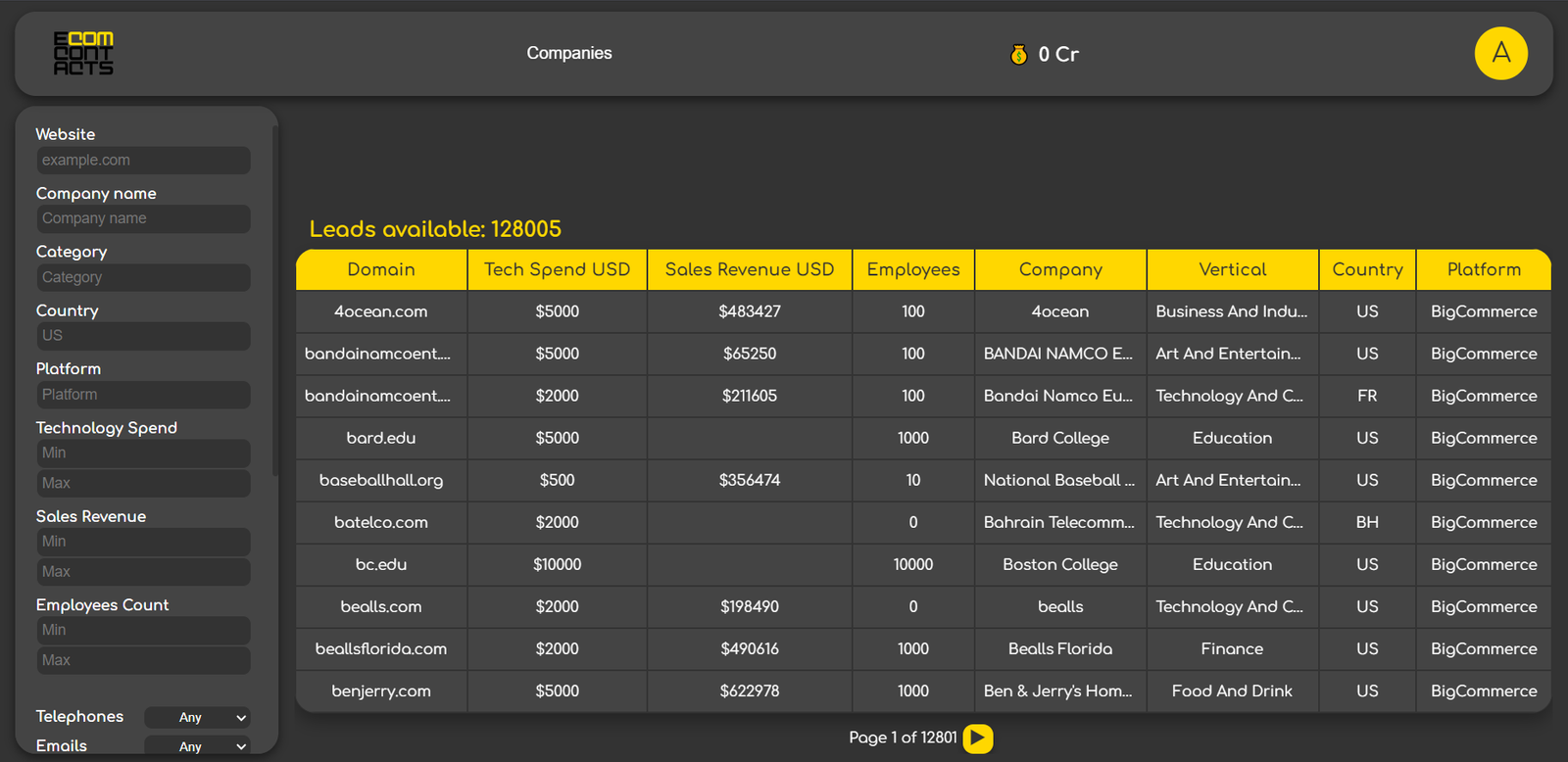Expand the Emails dropdown

tap(197, 746)
